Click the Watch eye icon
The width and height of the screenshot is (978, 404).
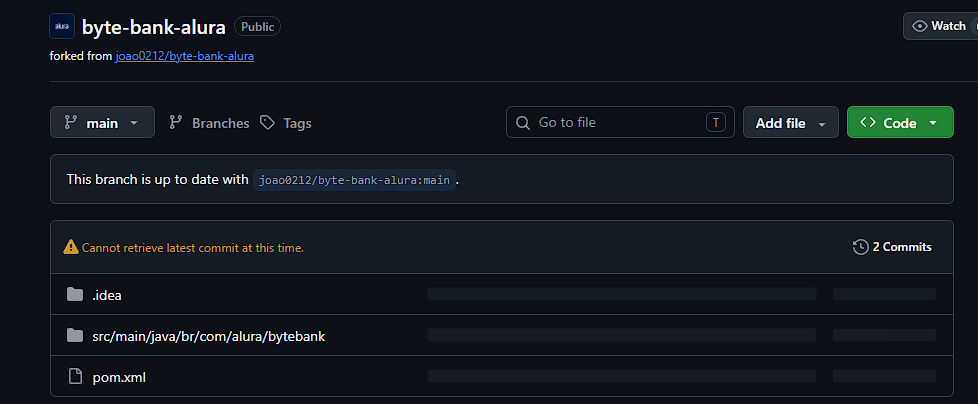(x=919, y=26)
